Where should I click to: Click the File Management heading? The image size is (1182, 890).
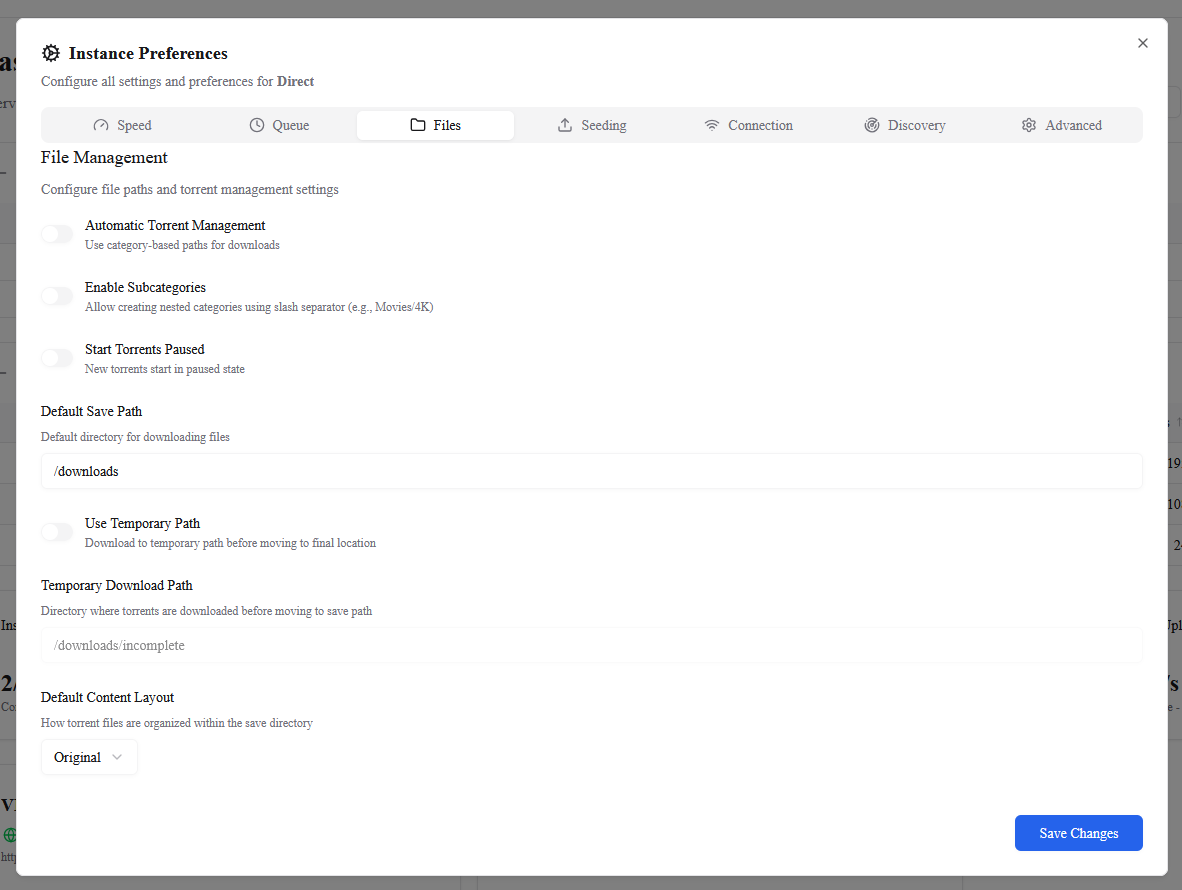[x=104, y=158]
